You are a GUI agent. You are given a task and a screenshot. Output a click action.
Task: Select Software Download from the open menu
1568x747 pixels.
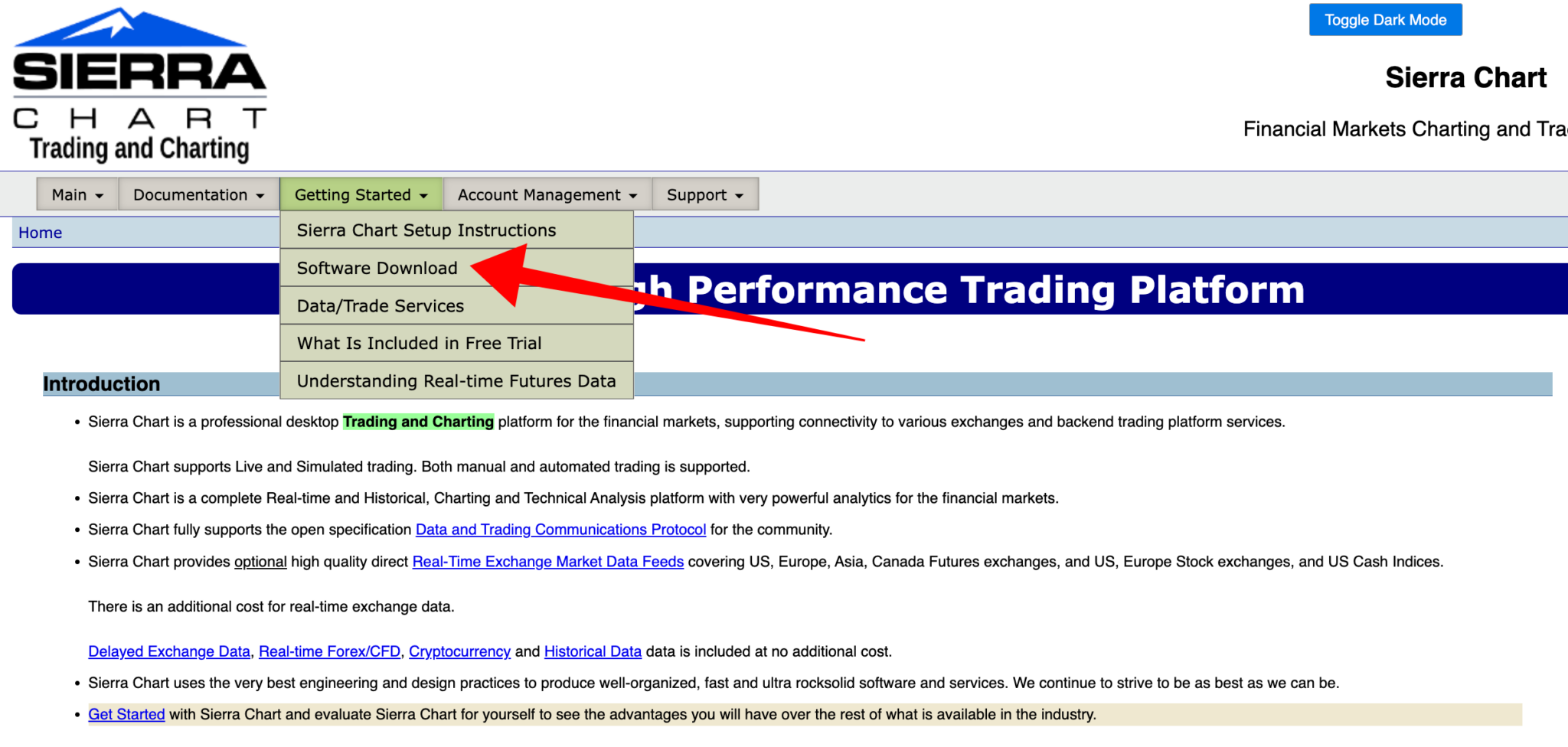[377, 268]
